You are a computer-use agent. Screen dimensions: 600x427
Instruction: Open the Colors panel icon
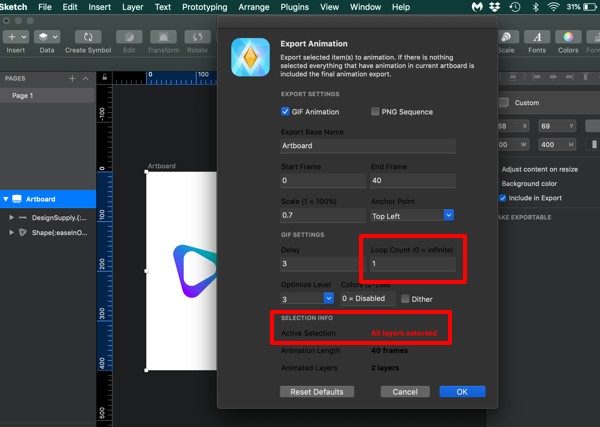coord(568,37)
